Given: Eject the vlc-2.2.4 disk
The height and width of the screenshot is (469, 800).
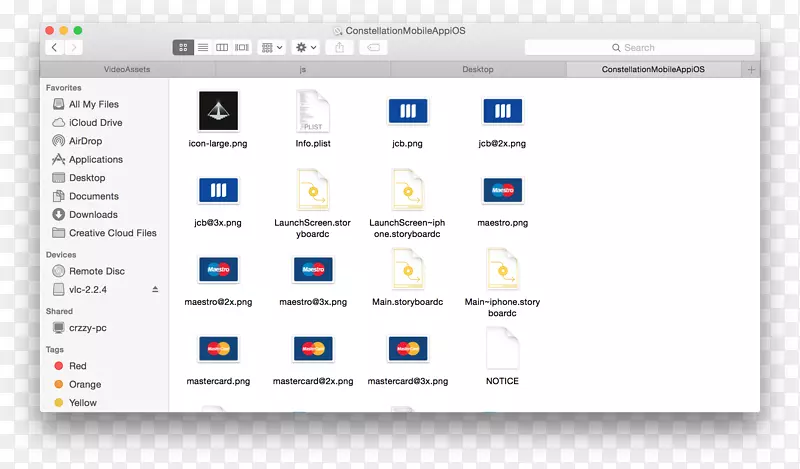Looking at the screenshot, I should click(155, 289).
